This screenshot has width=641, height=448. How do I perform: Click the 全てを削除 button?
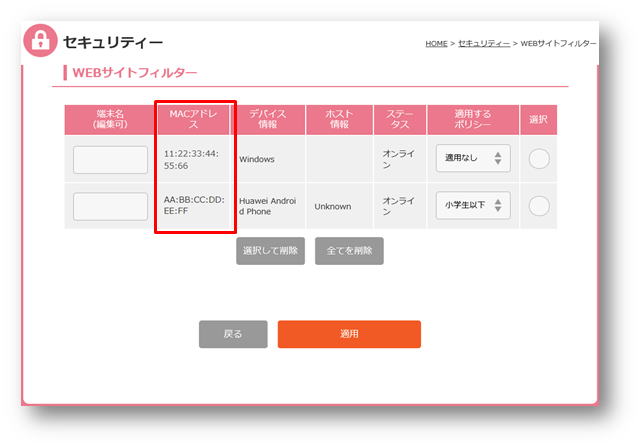point(349,251)
